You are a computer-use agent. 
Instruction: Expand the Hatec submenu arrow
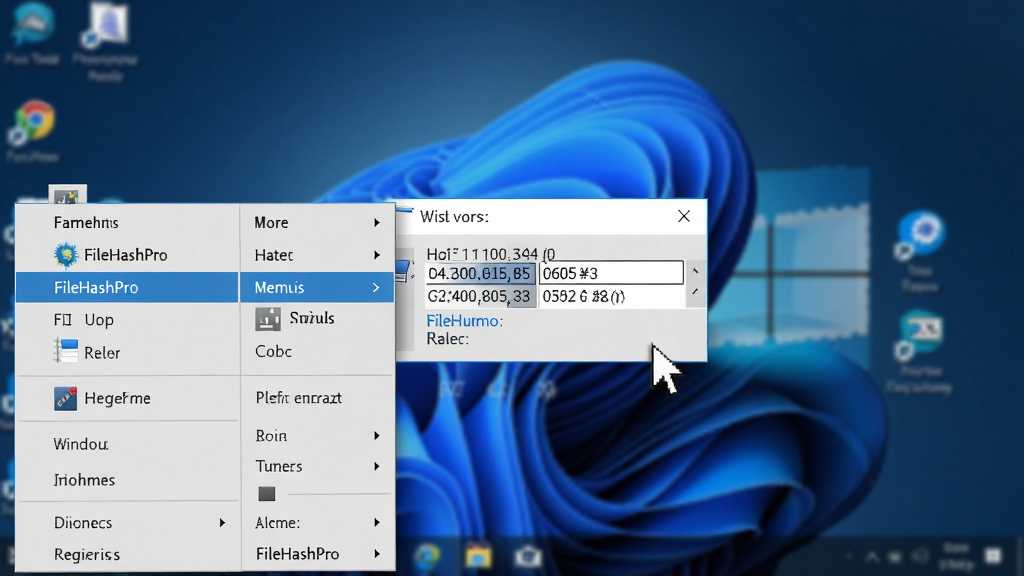(x=377, y=255)
